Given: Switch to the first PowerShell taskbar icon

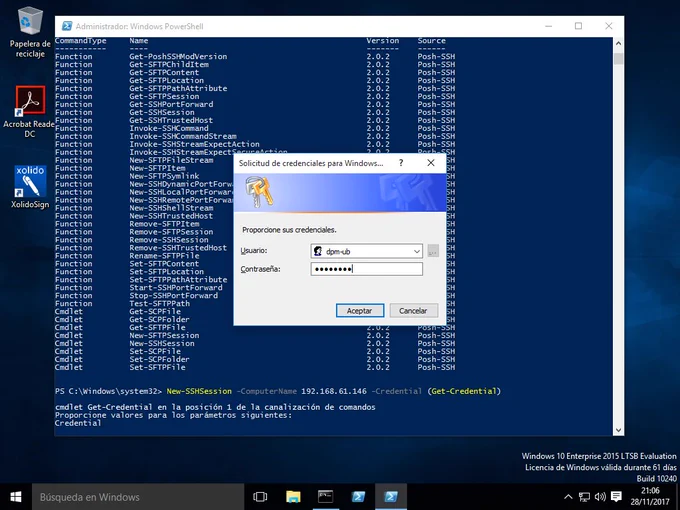Looking at the screenshot, I should [358, 497].
